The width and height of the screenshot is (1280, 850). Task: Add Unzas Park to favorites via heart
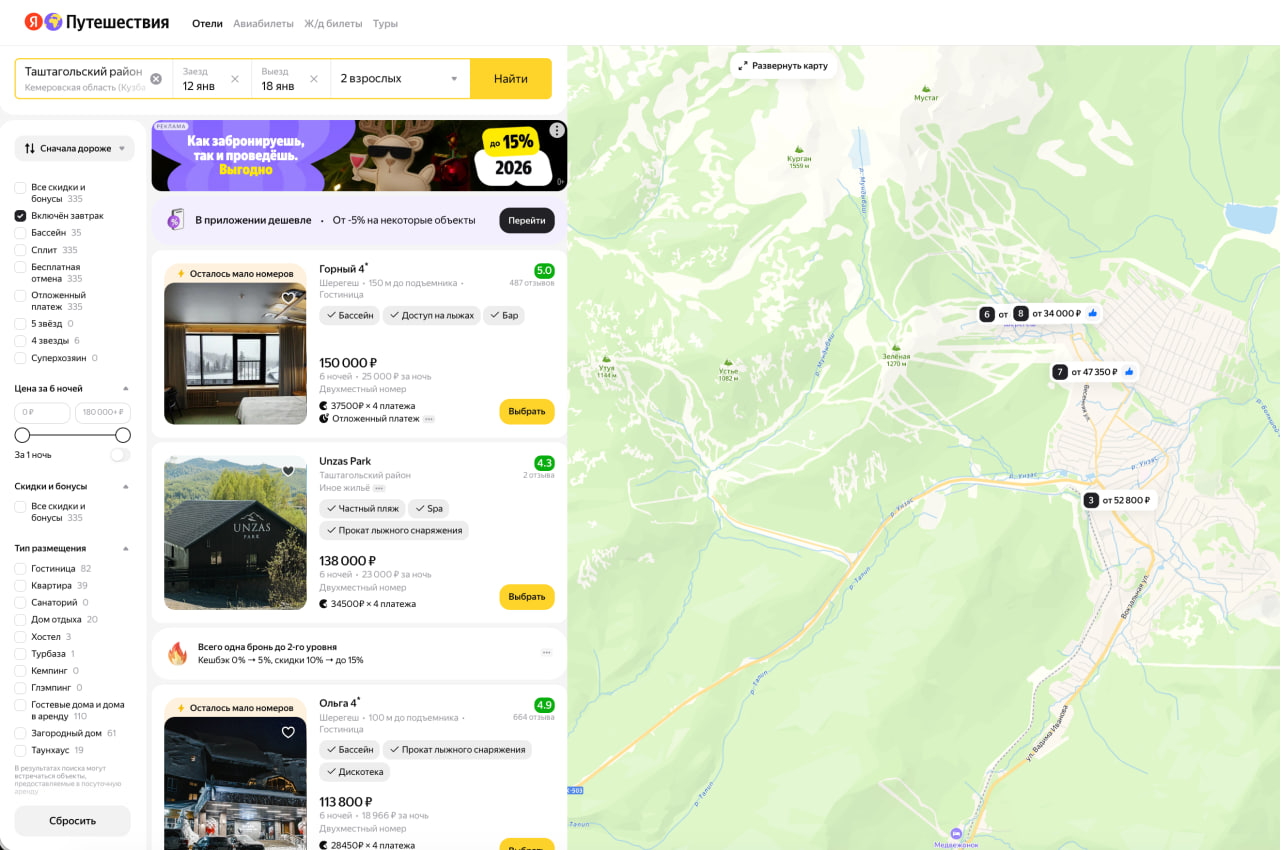[x=288, y=471]
